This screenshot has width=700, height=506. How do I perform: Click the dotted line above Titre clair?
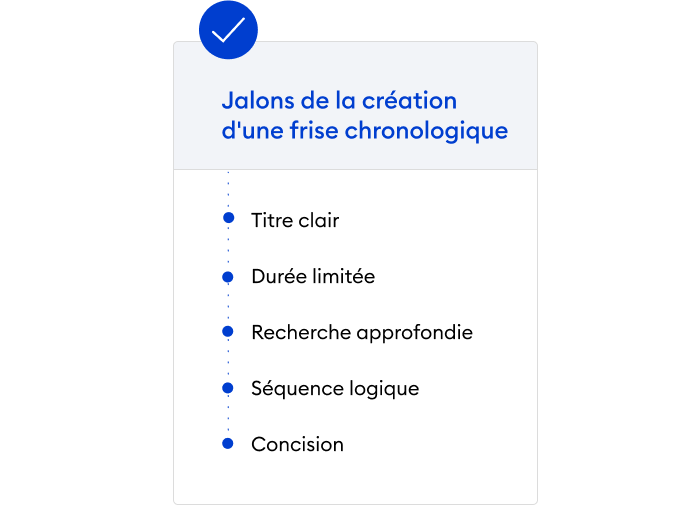228,191
